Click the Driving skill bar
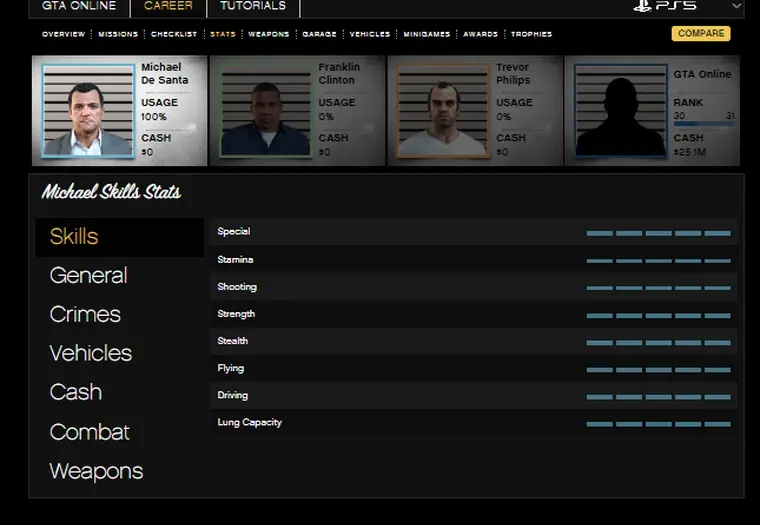Screen dimensions: 760x525 (x=658, y=397)
